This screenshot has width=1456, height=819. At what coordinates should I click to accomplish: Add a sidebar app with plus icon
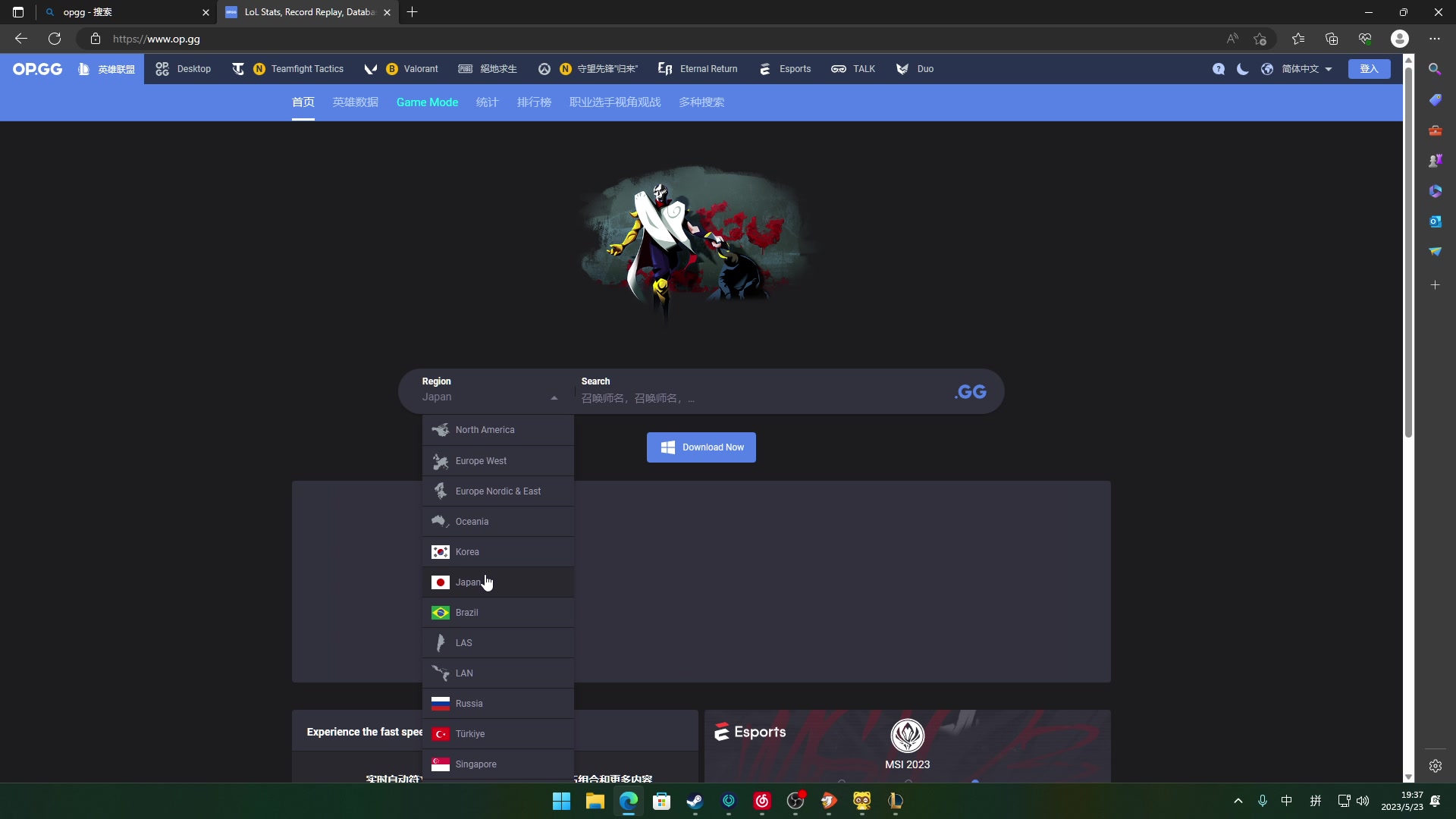click(1435, 285)
